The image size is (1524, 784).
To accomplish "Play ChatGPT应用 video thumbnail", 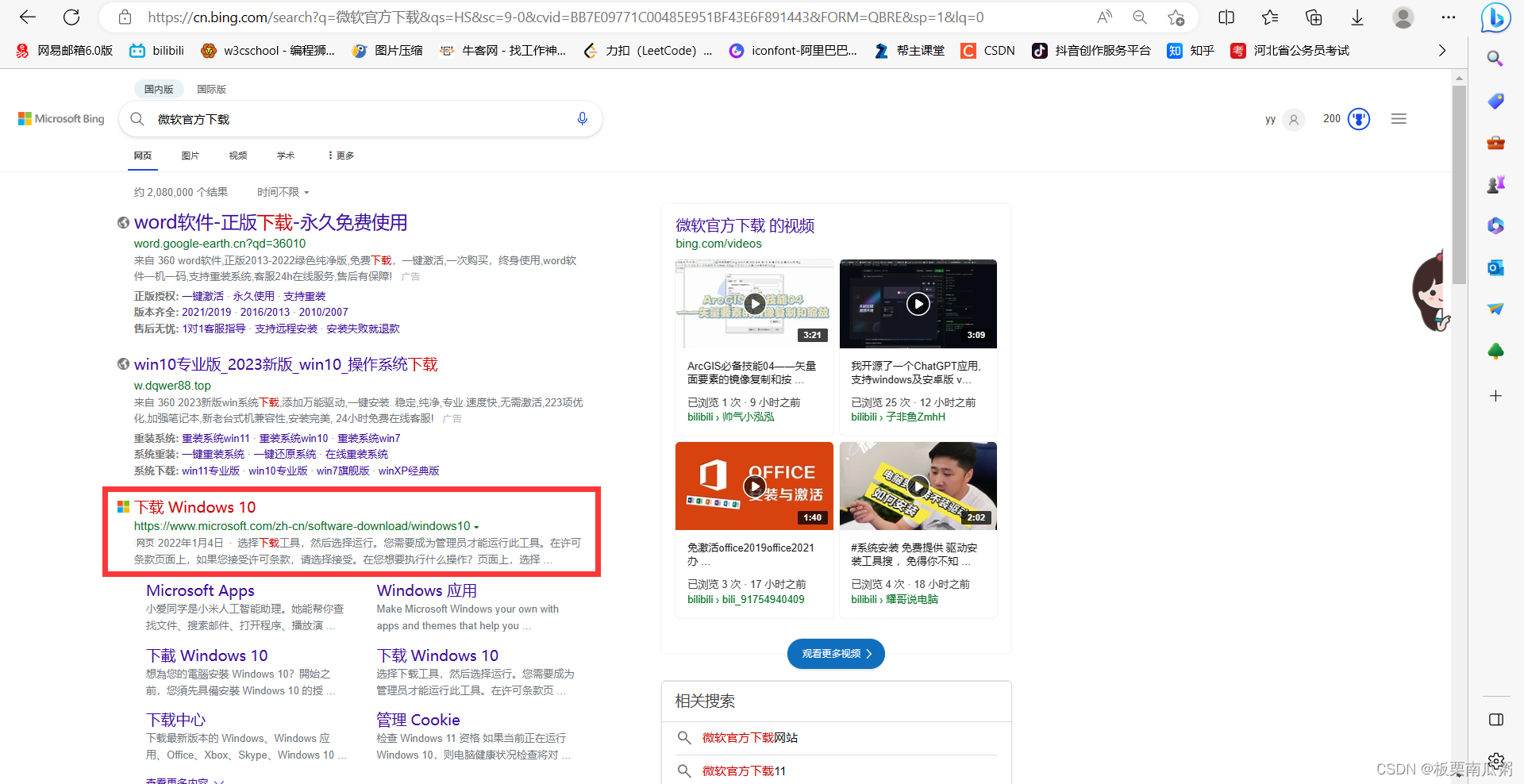I will [x=918, y=303].
